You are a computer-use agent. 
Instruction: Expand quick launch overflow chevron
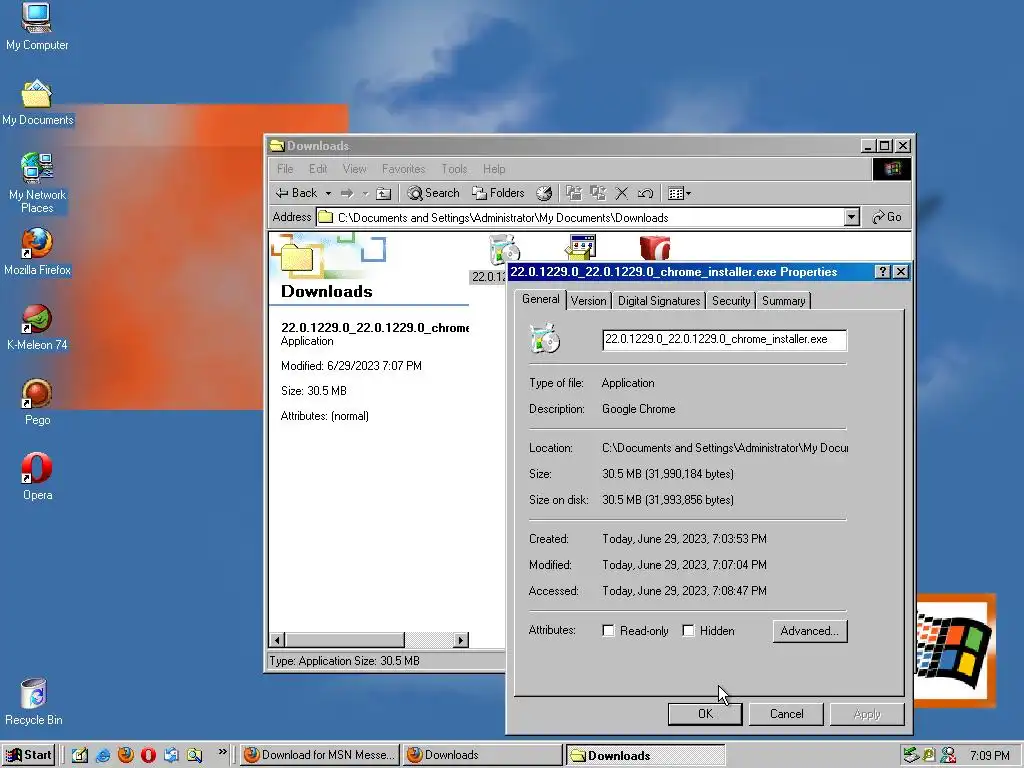pos(222,752)
